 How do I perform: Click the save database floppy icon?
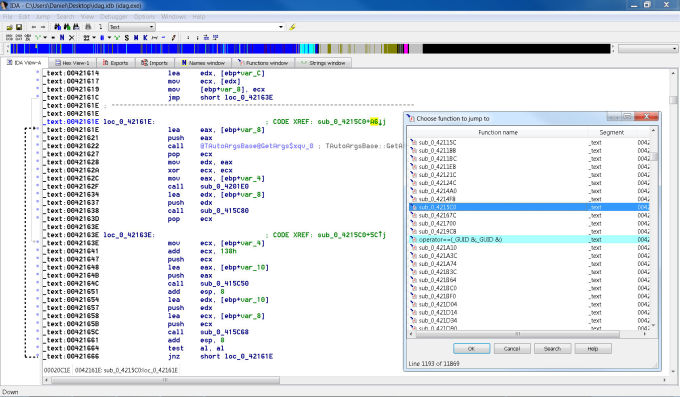pyautogui.click(x=19, y=27)
